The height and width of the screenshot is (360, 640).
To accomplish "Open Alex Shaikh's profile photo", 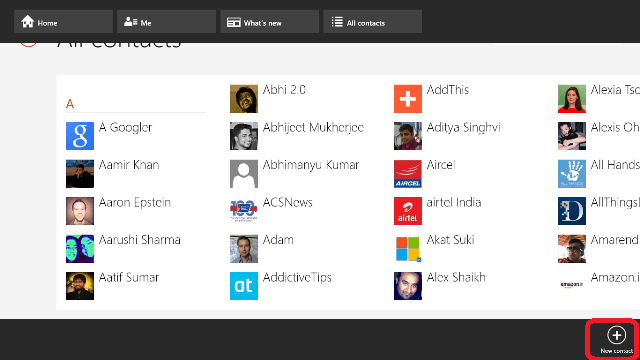I will (408, 286).
